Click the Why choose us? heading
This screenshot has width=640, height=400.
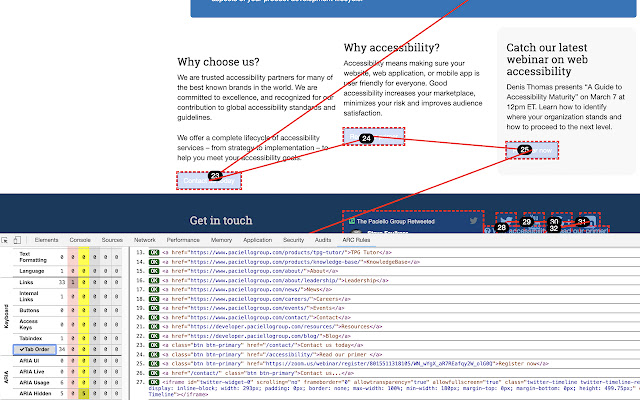(x=218, y=62)
